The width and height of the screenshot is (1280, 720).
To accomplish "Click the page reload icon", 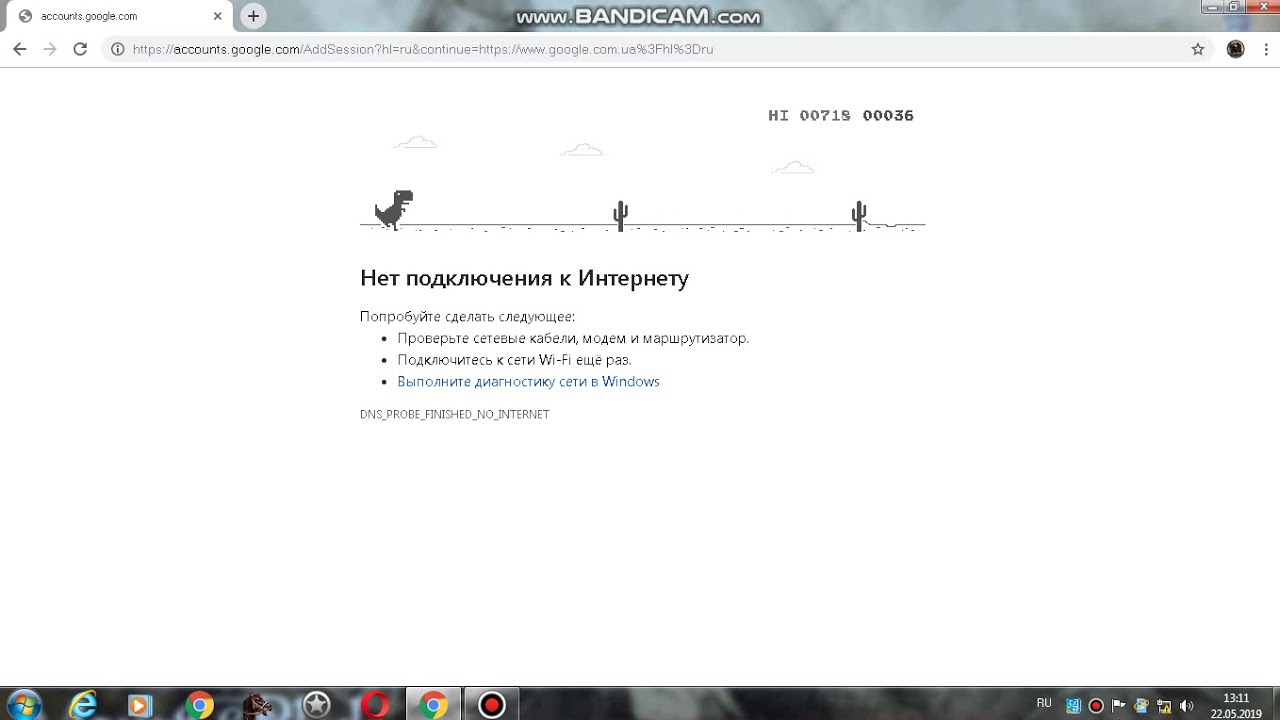I will (80, 48).
